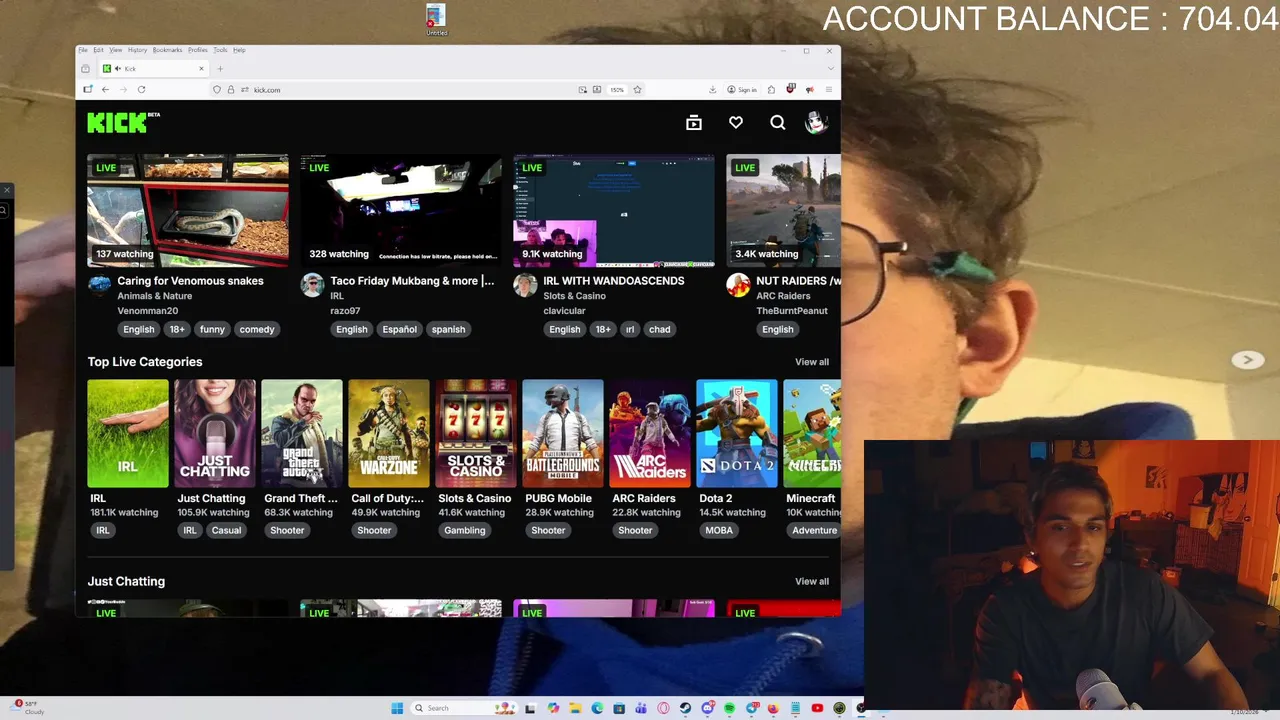Open the Firefox downloads icon
The width and height of the screenshot is (1280, 720).
pyautogui.click(x=713, y=90)
